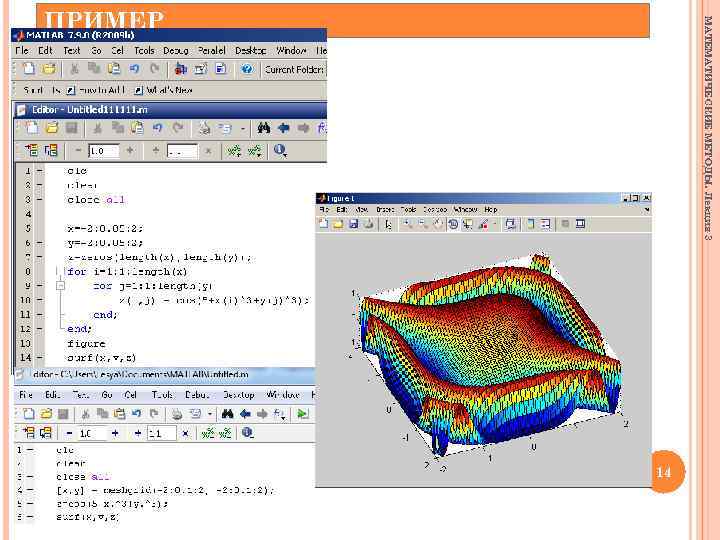Image resolution: width=720 pixels, height=540 pixels.
Task: Click New file icon in MATLAB main toolbar
Action: tap(29, 69)
